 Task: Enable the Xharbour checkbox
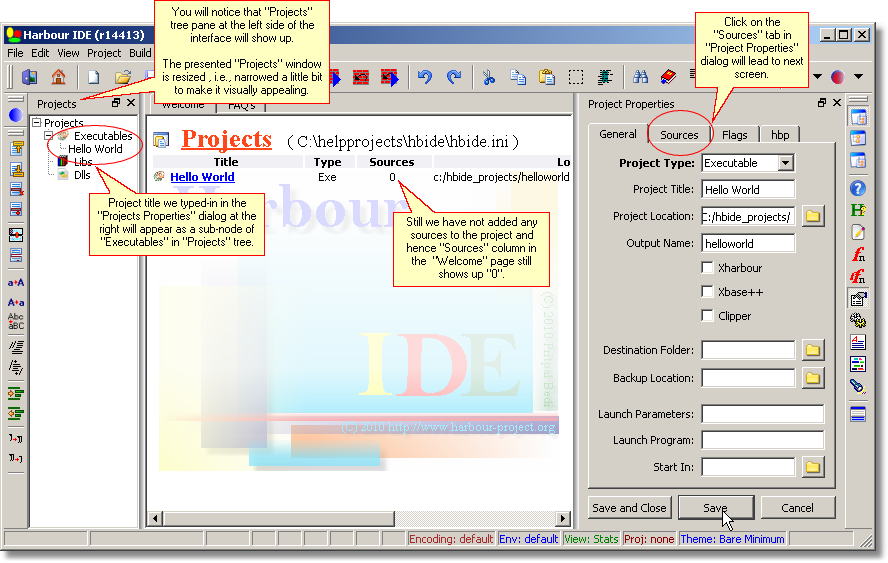tap(708, 268)
